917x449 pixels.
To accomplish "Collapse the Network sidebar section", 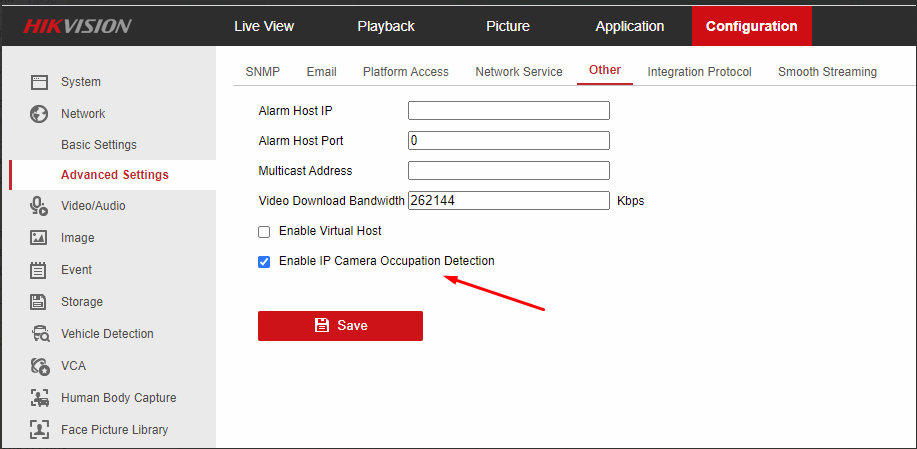I will click(x=83, y=113).
